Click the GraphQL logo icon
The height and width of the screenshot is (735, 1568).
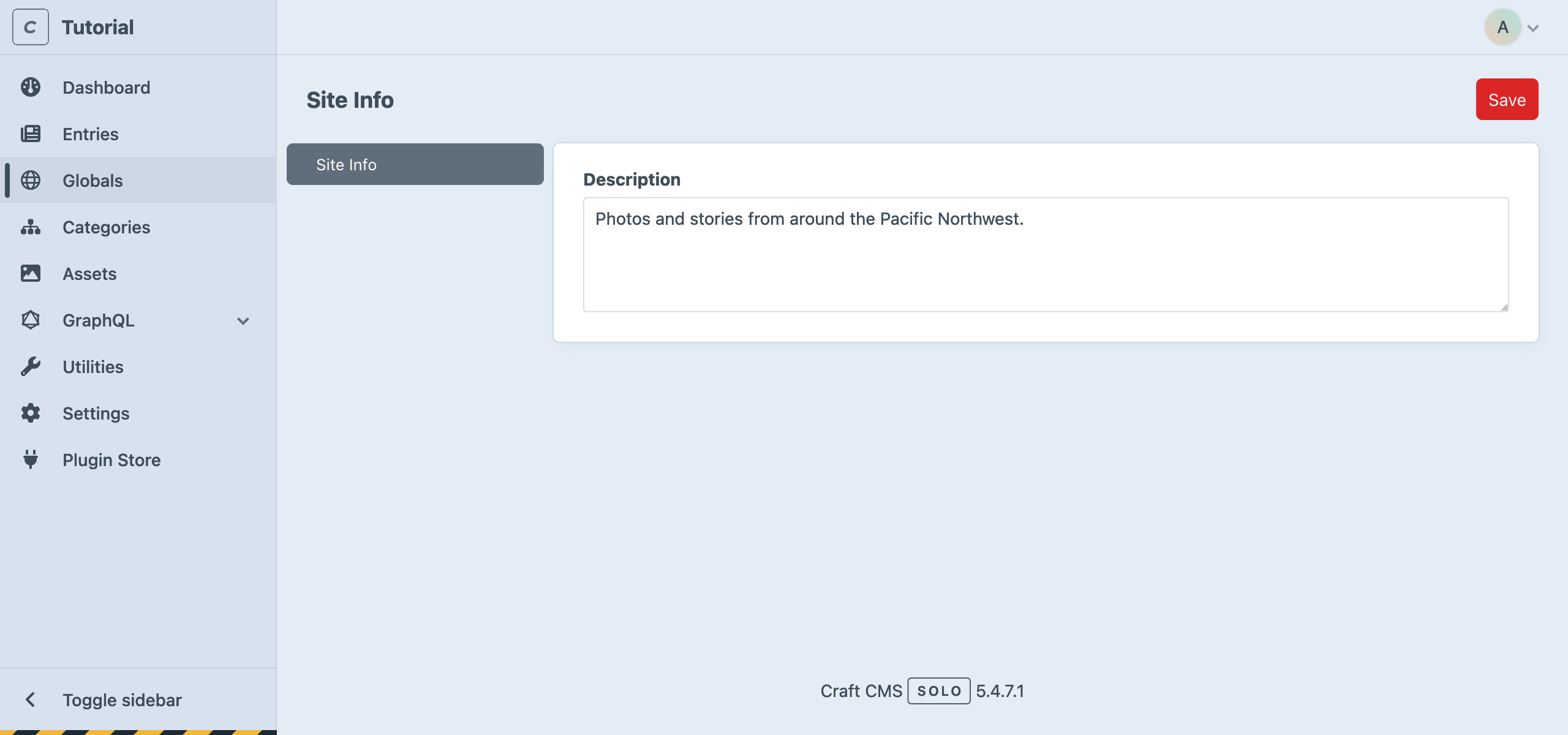31,320
